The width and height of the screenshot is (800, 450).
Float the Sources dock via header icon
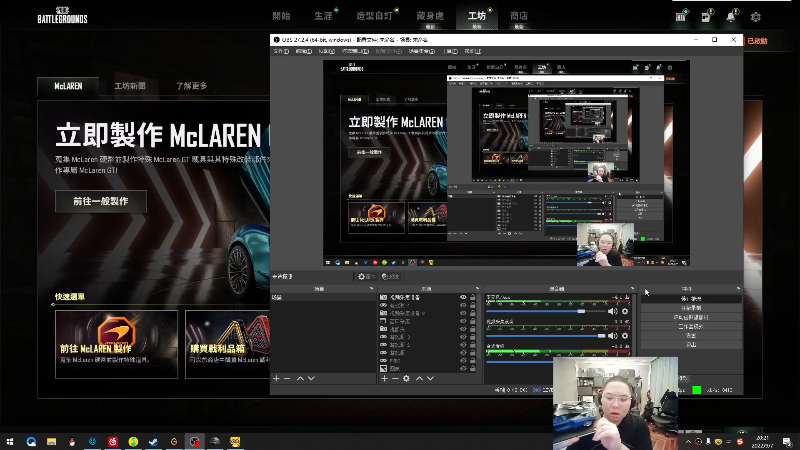tap(478, 289)
